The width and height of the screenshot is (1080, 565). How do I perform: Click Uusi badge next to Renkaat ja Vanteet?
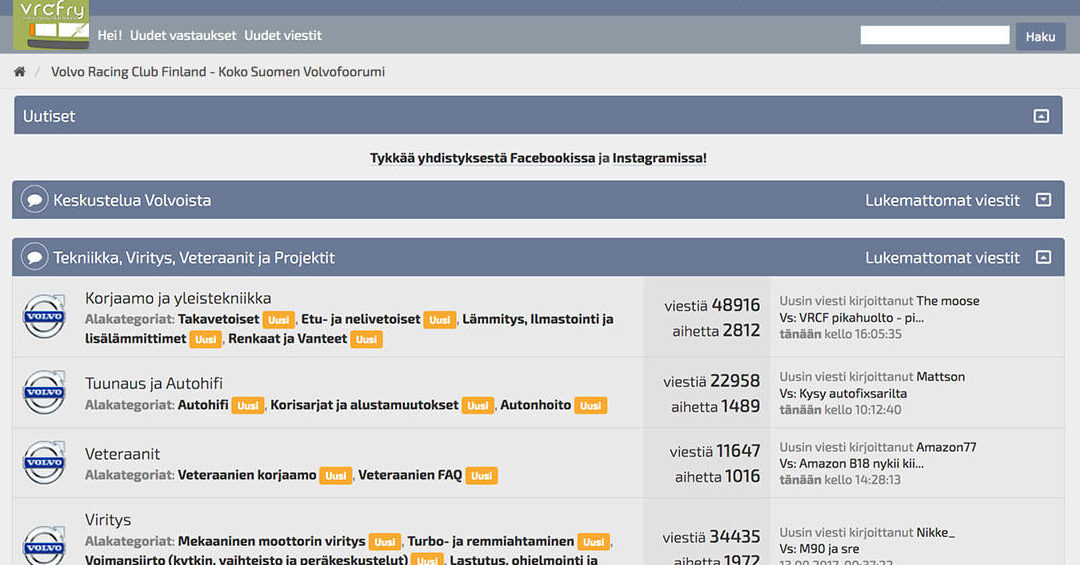366,339
